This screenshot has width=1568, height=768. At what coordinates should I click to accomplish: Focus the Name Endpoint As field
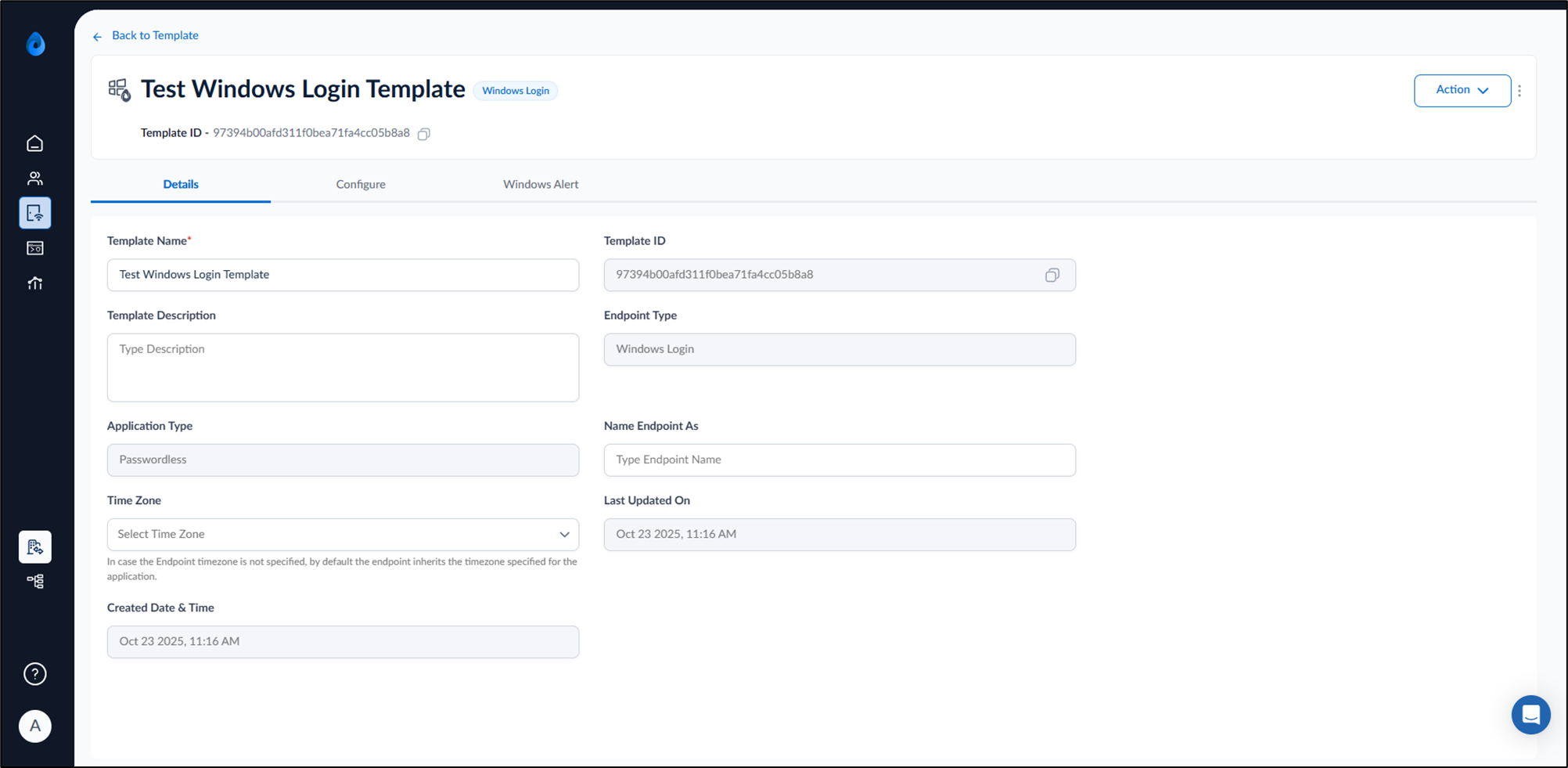[x=840, y=460]
